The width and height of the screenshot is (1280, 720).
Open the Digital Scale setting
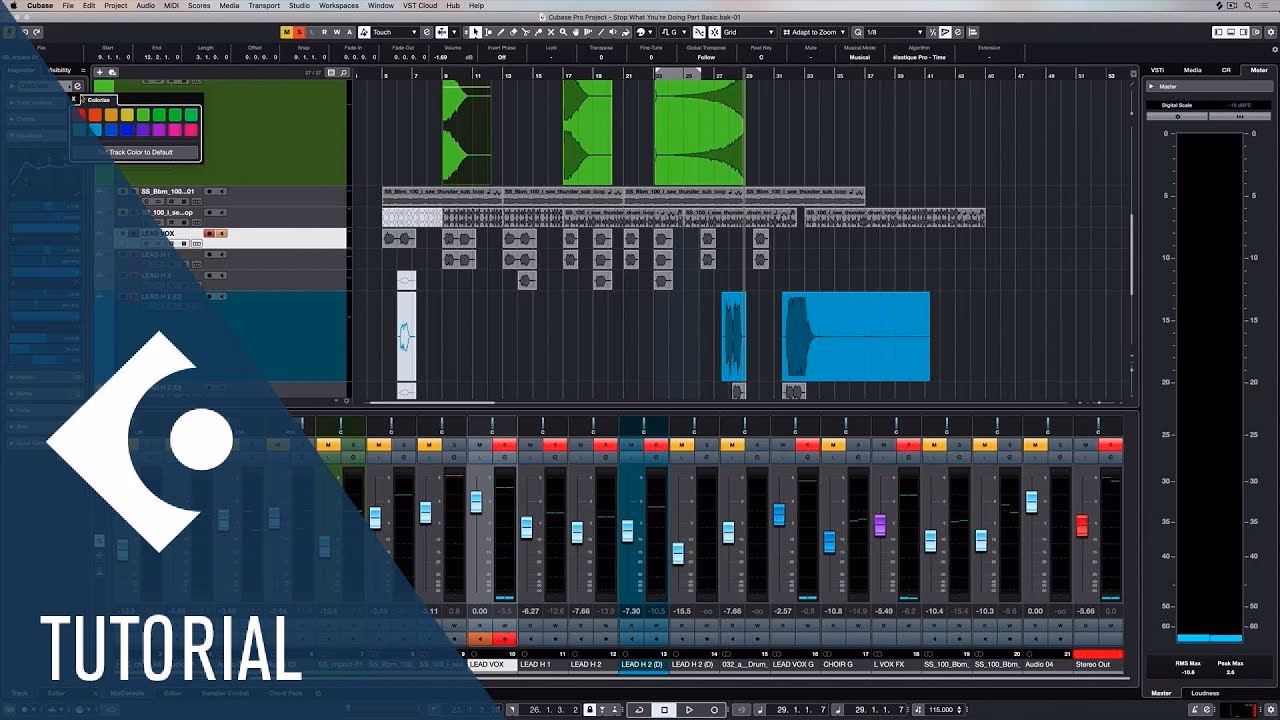[x=1176, y=105]
